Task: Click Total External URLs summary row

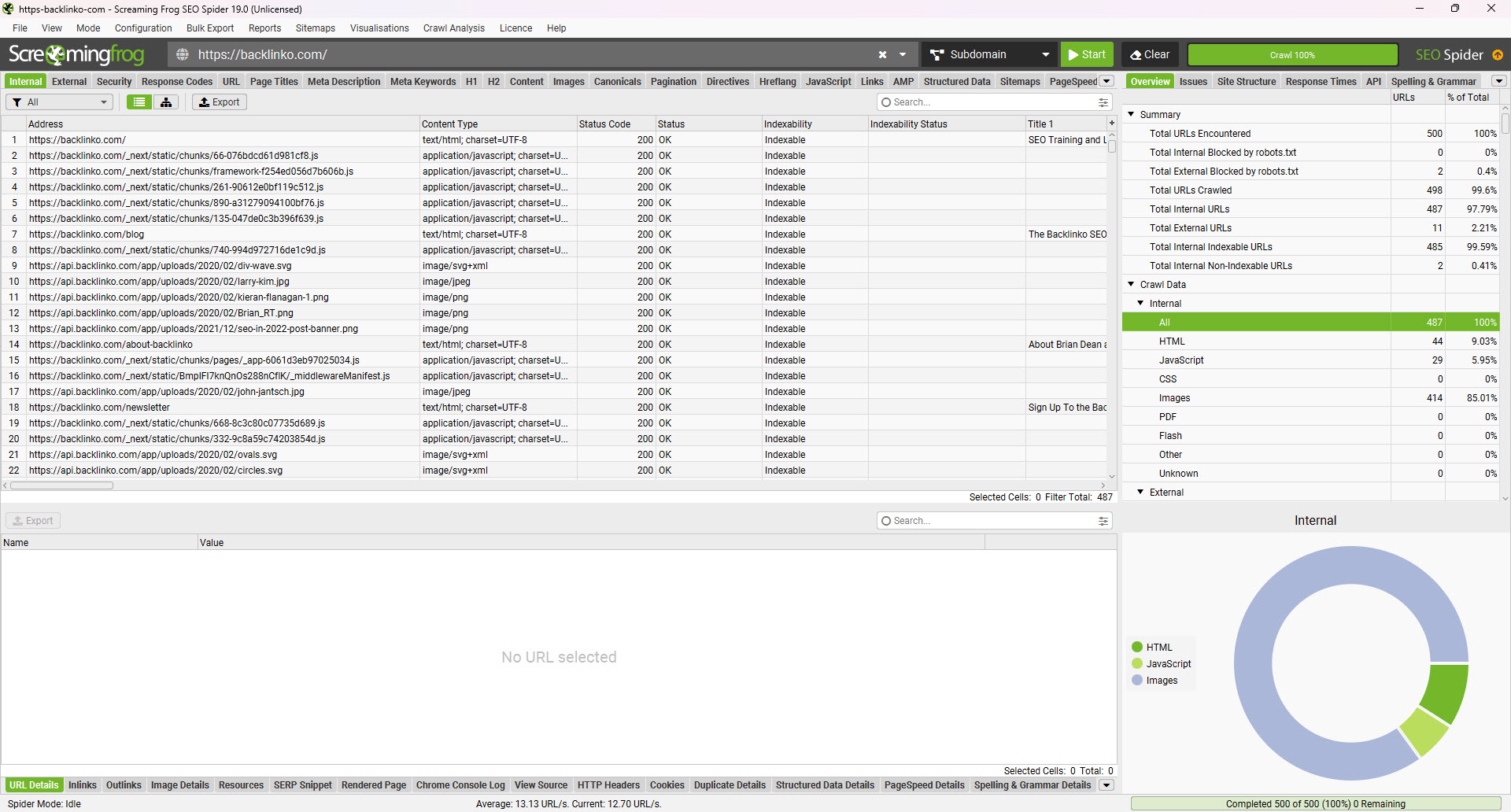Action: [1310, 227]
